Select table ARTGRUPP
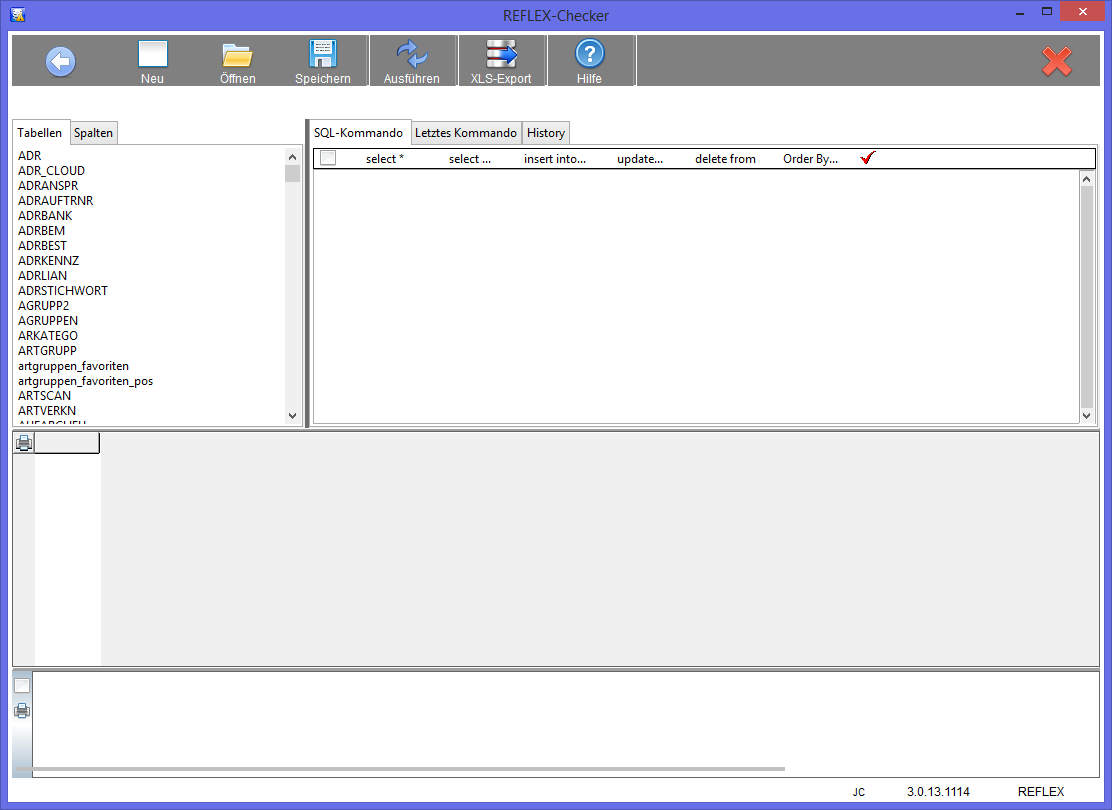1112x810 pixels. point(48,350)
